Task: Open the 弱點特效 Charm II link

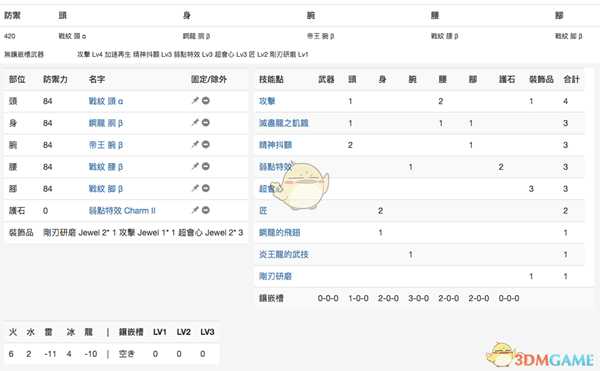Action: tap(122, 210)
